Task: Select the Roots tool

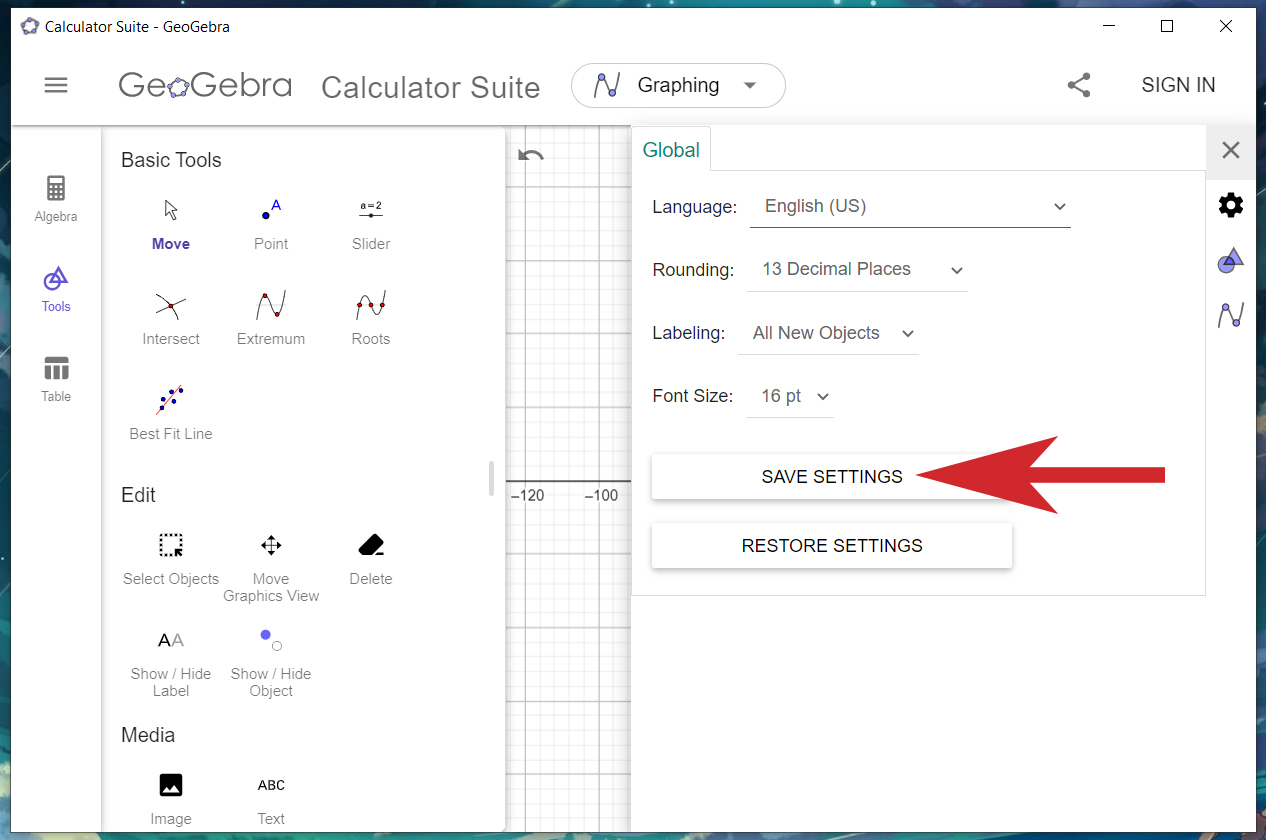Action: (x=371, y=319)
